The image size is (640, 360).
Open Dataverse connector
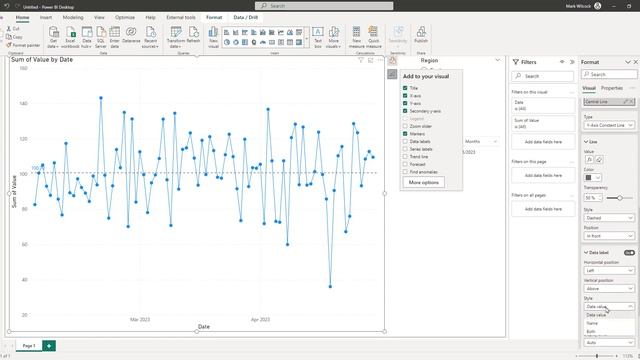(131, 34)
